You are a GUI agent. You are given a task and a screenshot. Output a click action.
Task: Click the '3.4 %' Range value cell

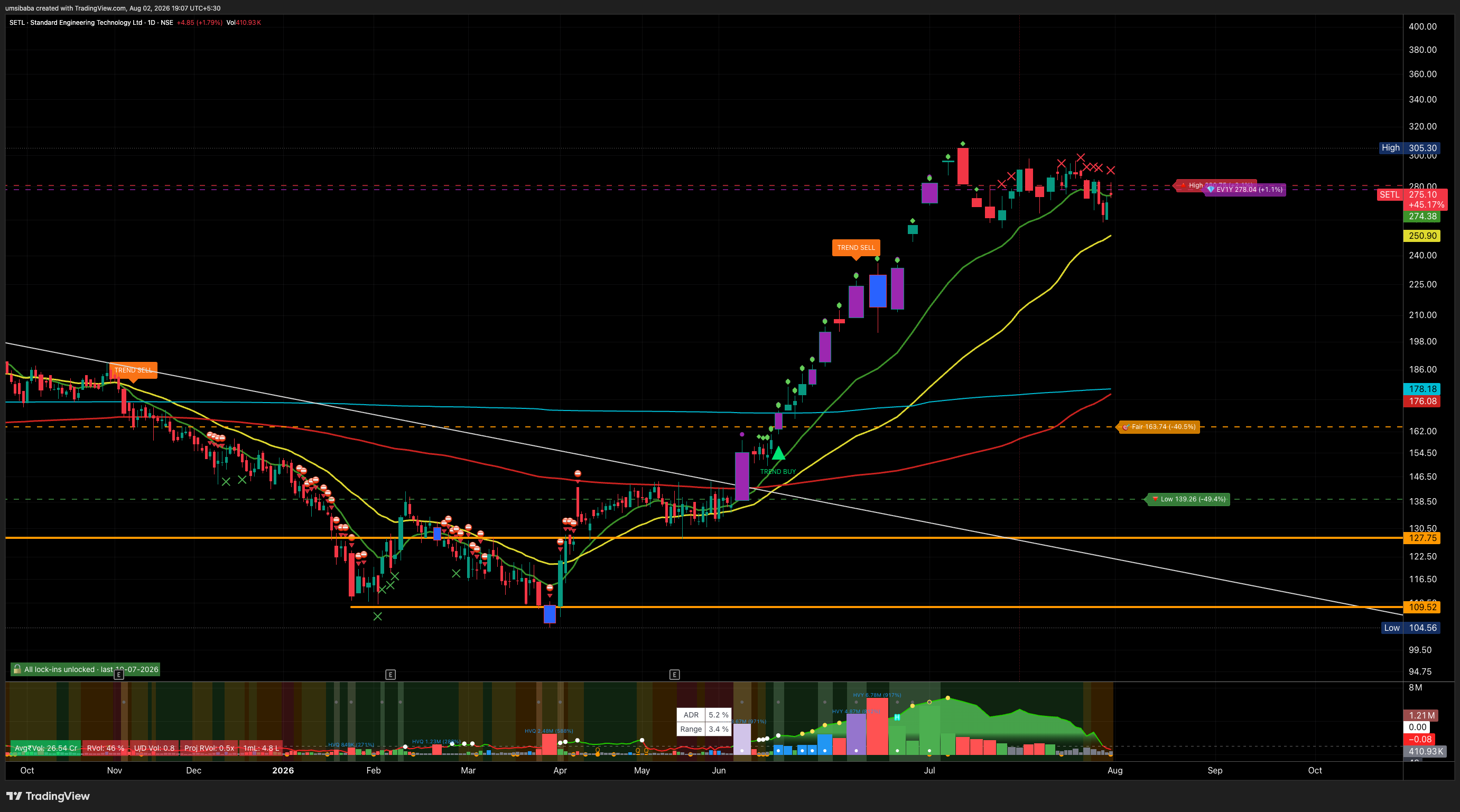pos(718,729)
